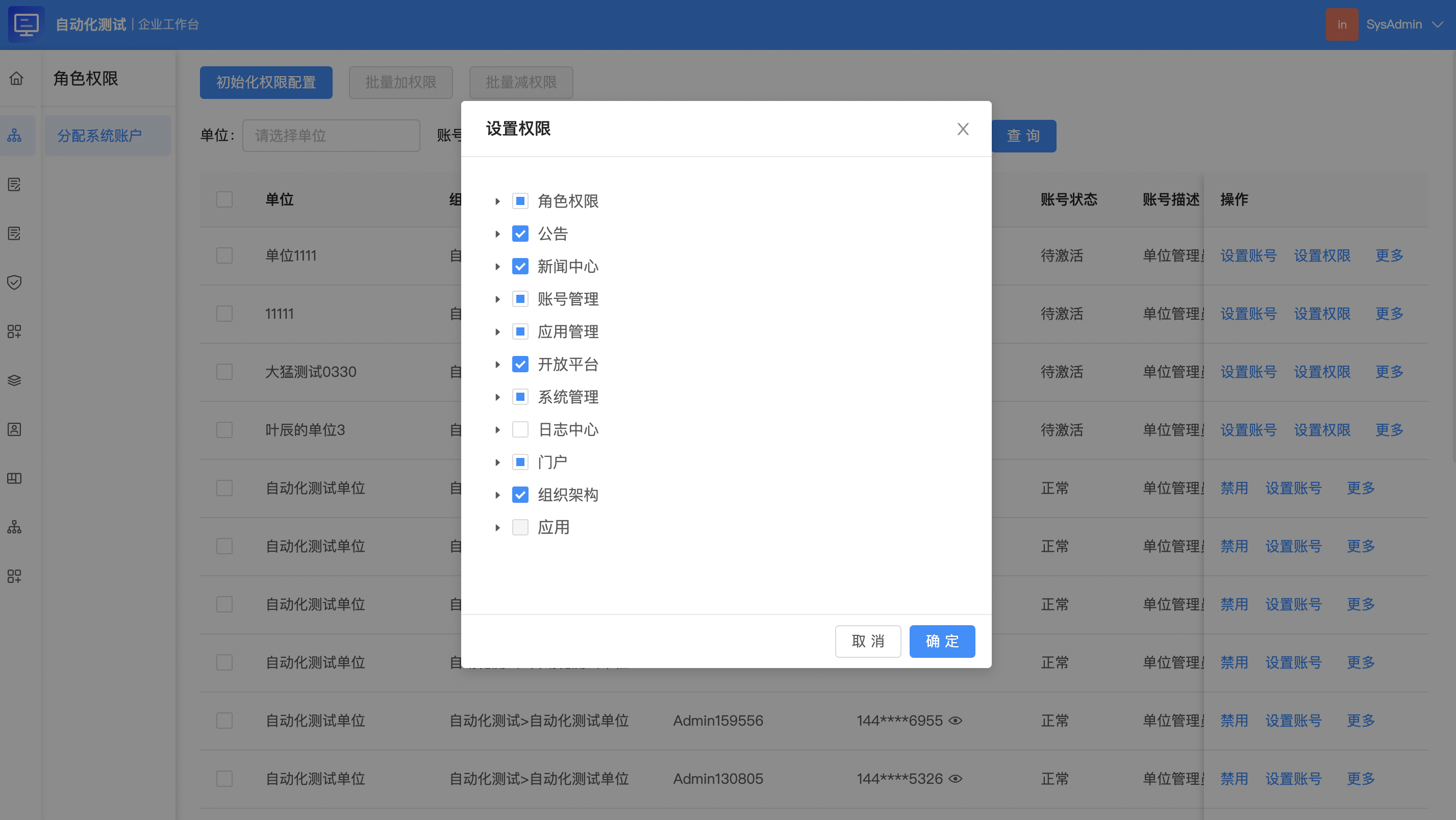The image size is (1456, 820).
Task: Click 设置权限 link for 单位1111 row
Action: [1322, 255]
